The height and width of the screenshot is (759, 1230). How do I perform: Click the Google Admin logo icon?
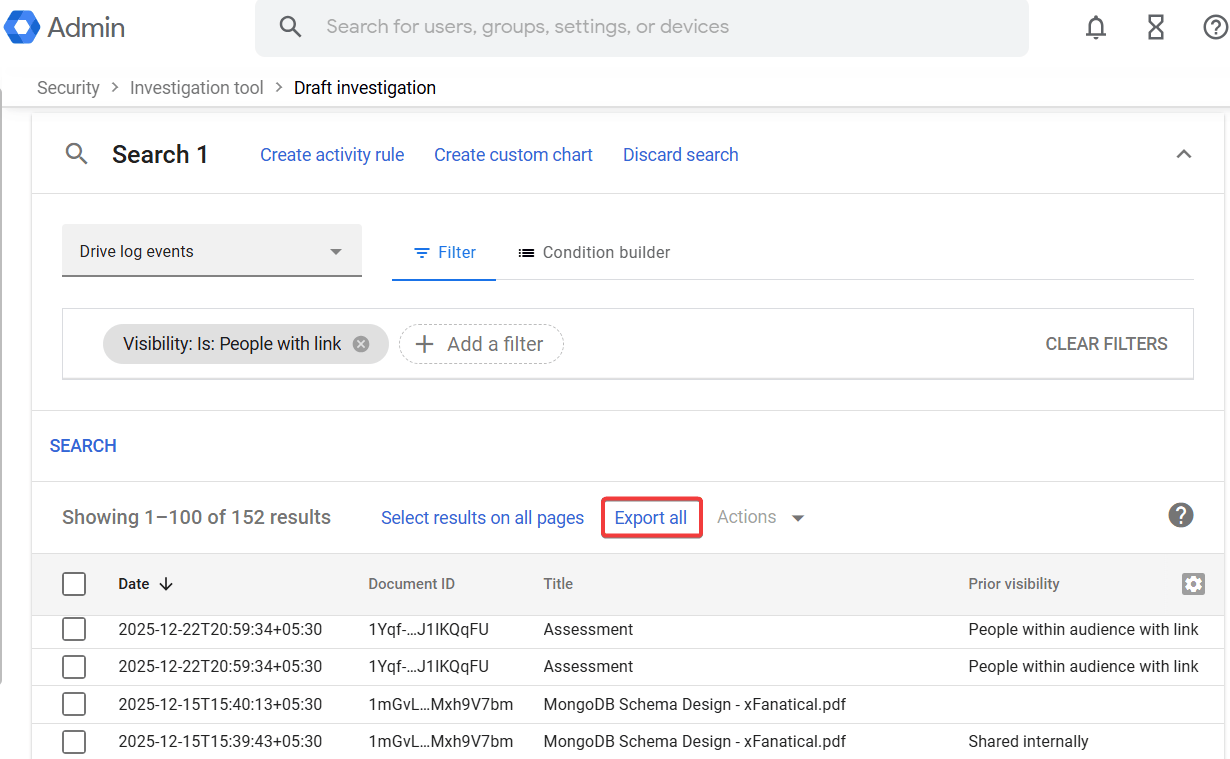[x=22, y=27]
